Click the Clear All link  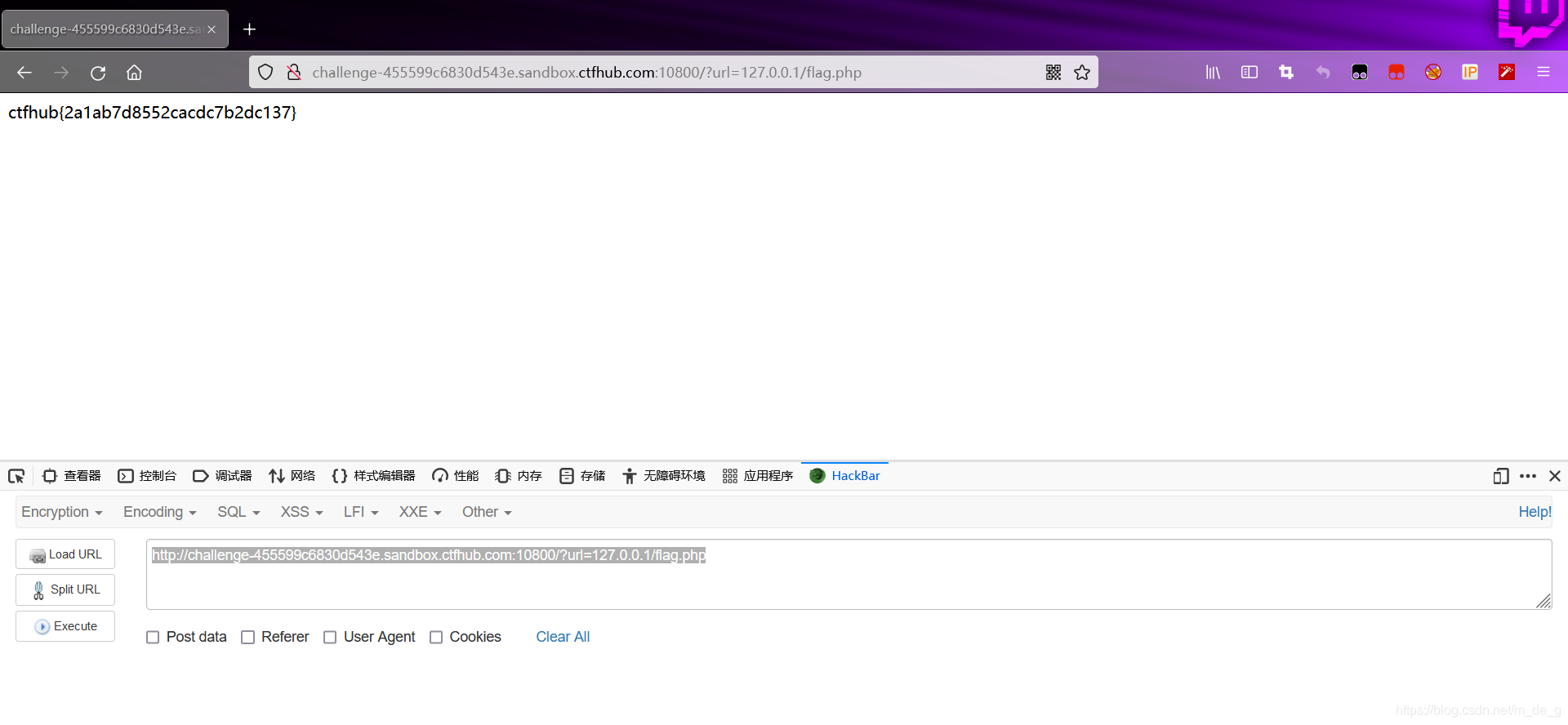coord(563,637)
